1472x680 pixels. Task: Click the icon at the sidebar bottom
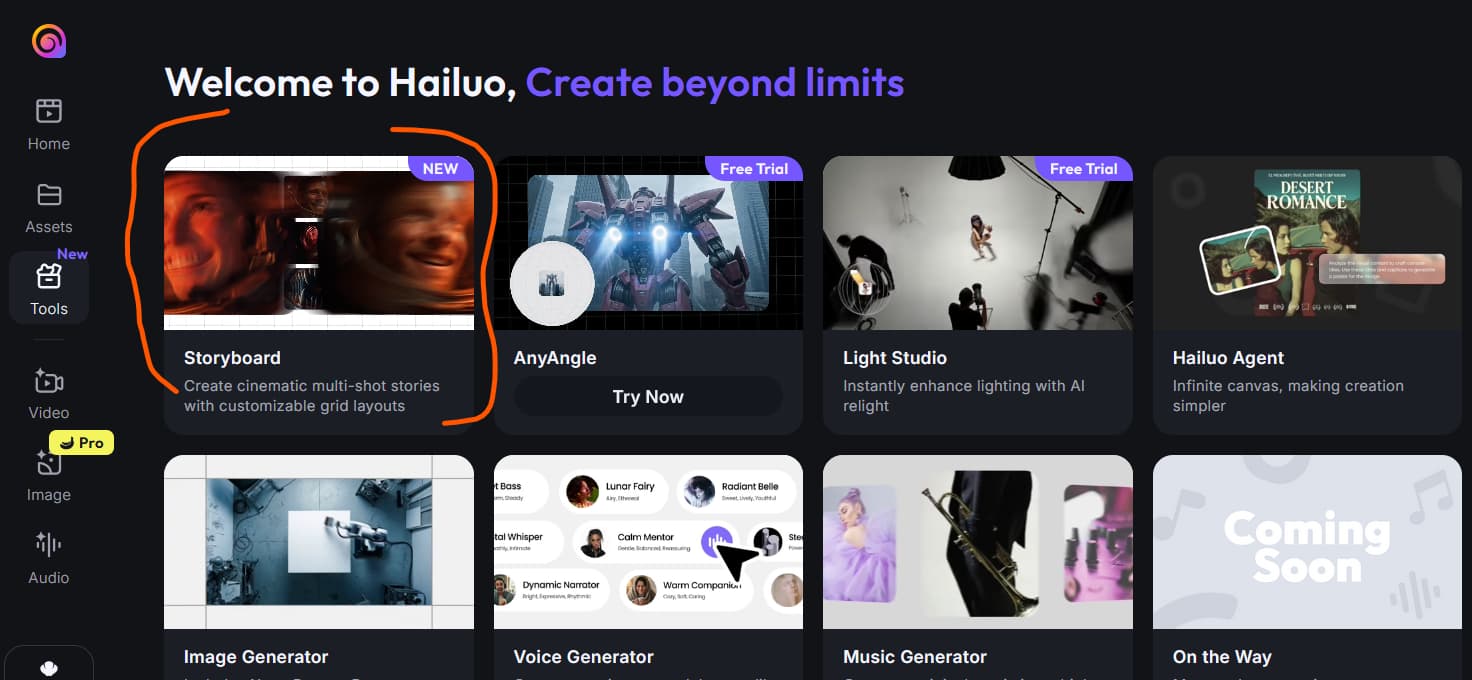[x=48, y=668]
